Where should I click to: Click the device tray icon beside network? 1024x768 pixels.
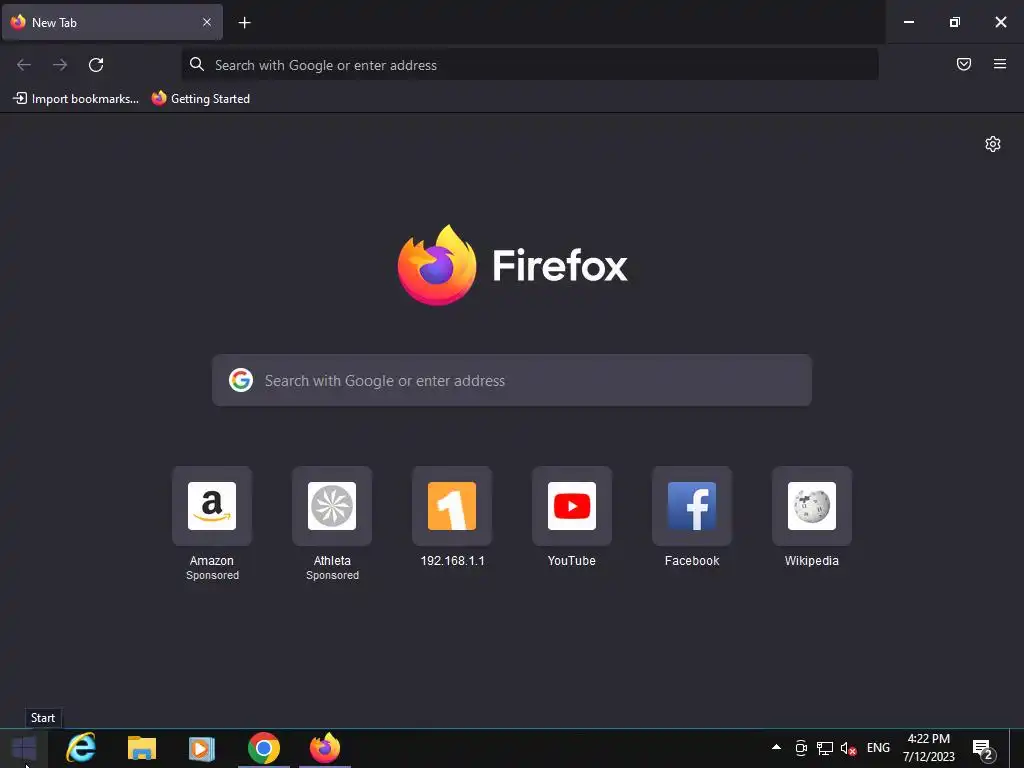(801, 748)
